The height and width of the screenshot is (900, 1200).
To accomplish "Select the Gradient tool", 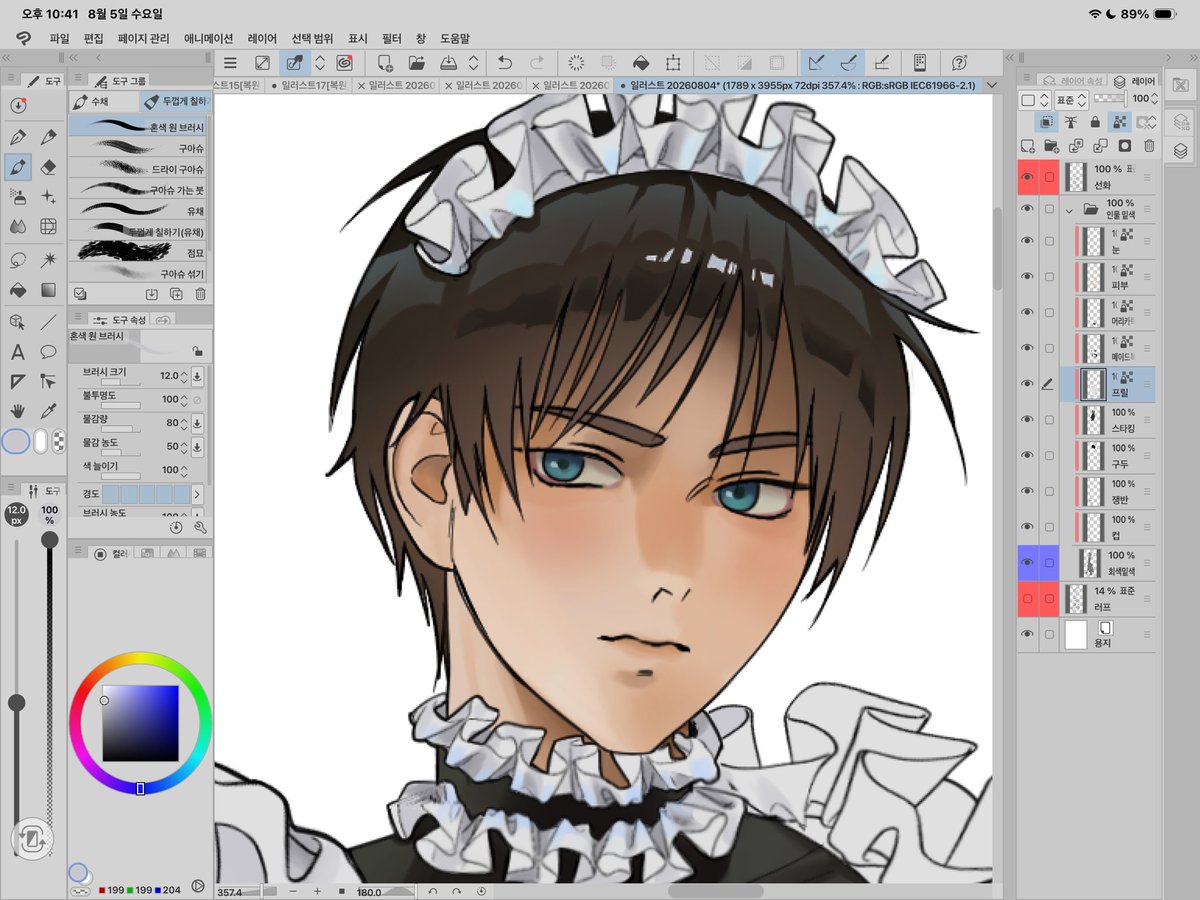I will (x=48, y=290).
